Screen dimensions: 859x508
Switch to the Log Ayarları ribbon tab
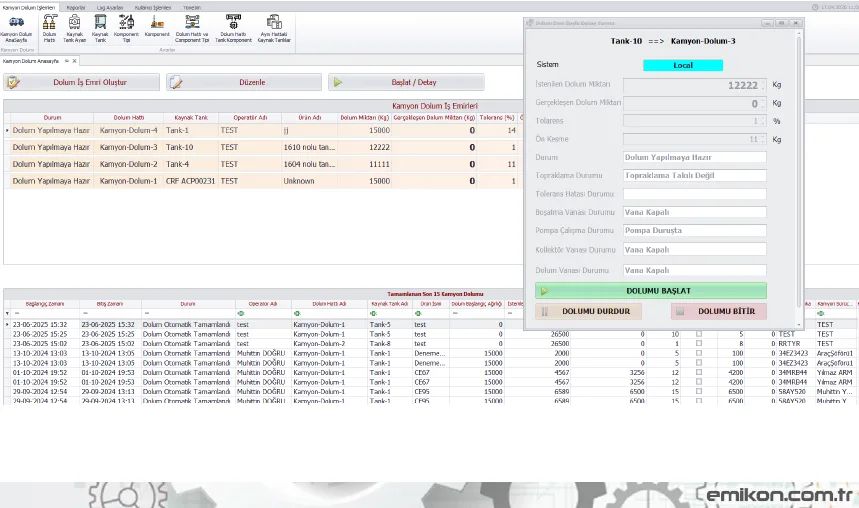110,8
